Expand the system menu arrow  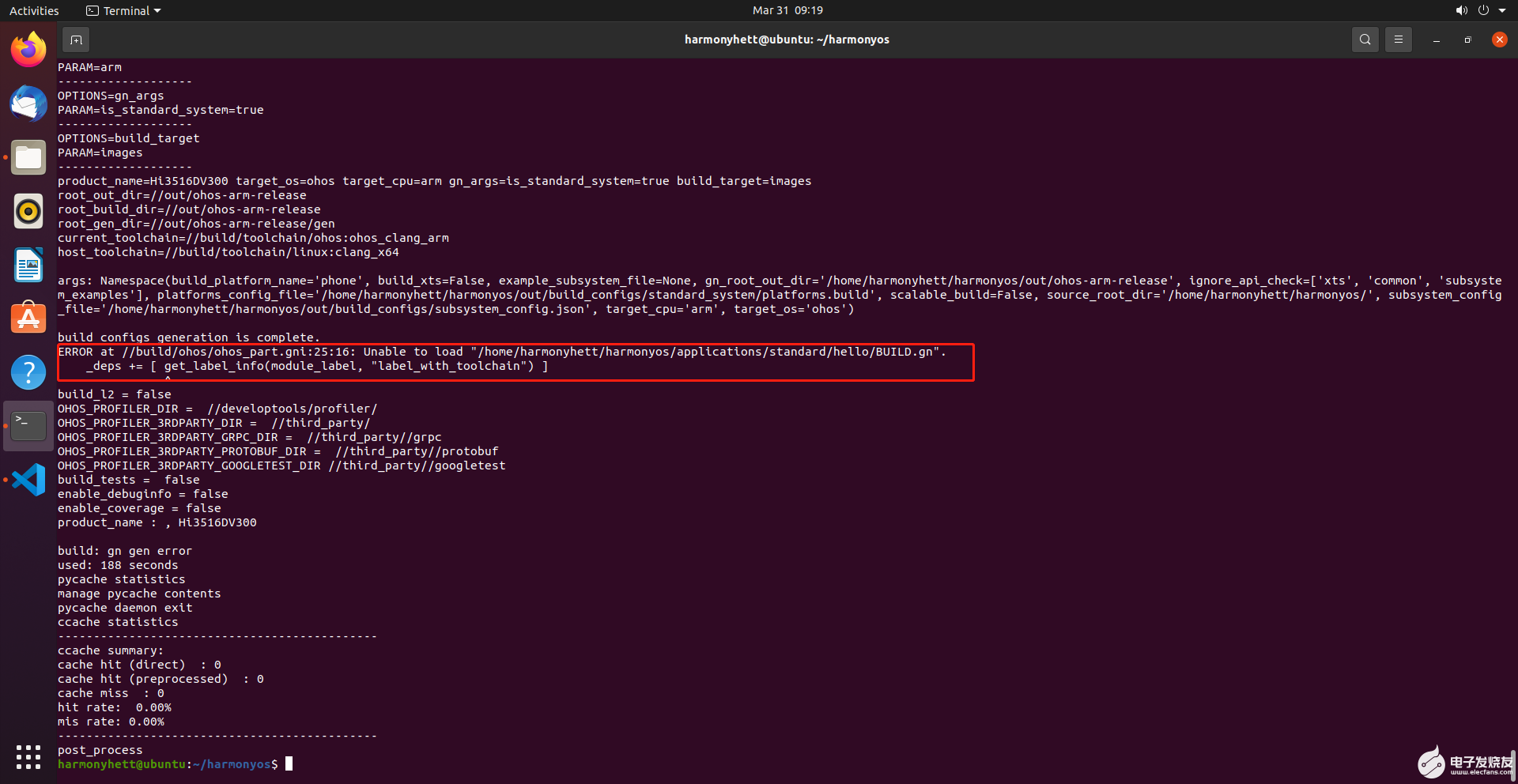[x=1502, y=10]
